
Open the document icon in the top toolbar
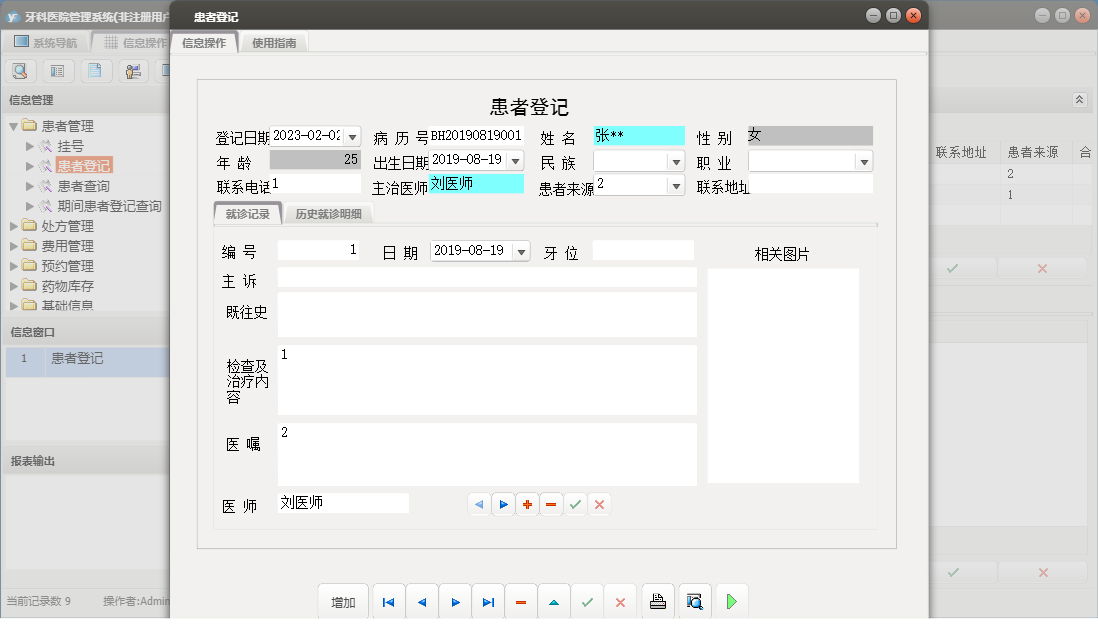(95, 70)
